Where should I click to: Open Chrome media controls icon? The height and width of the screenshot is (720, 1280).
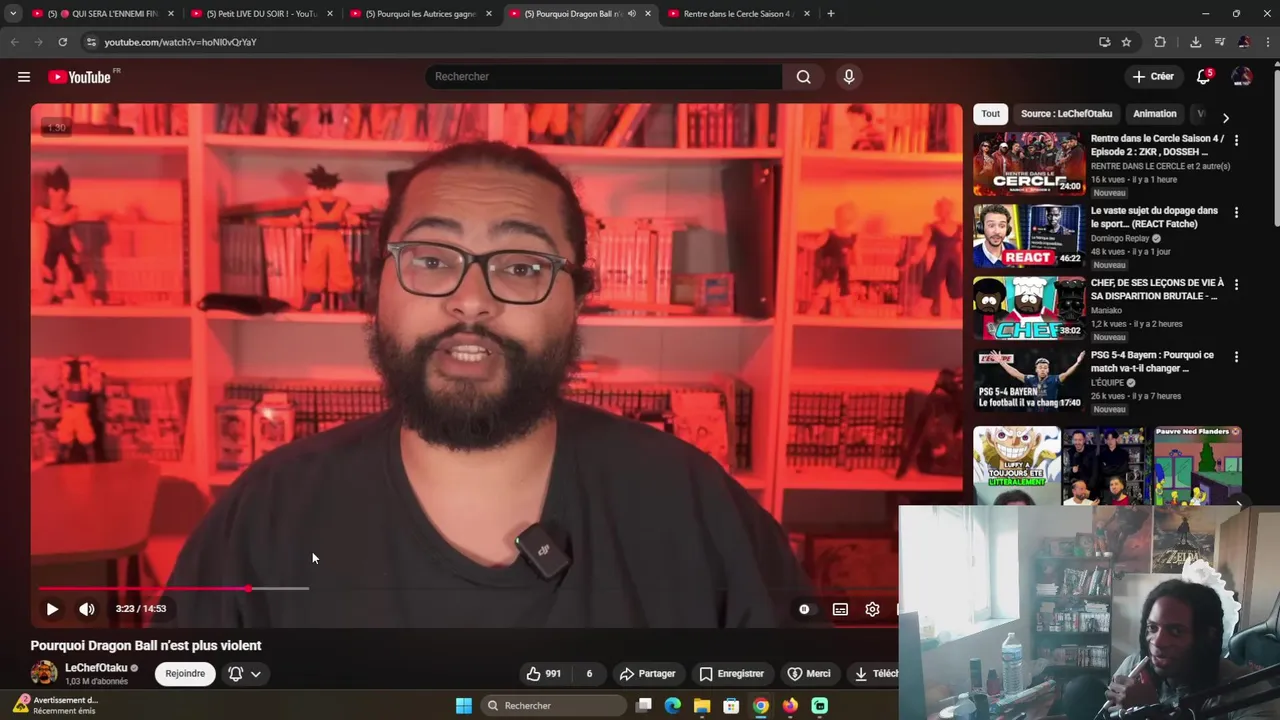(1220, 42)
